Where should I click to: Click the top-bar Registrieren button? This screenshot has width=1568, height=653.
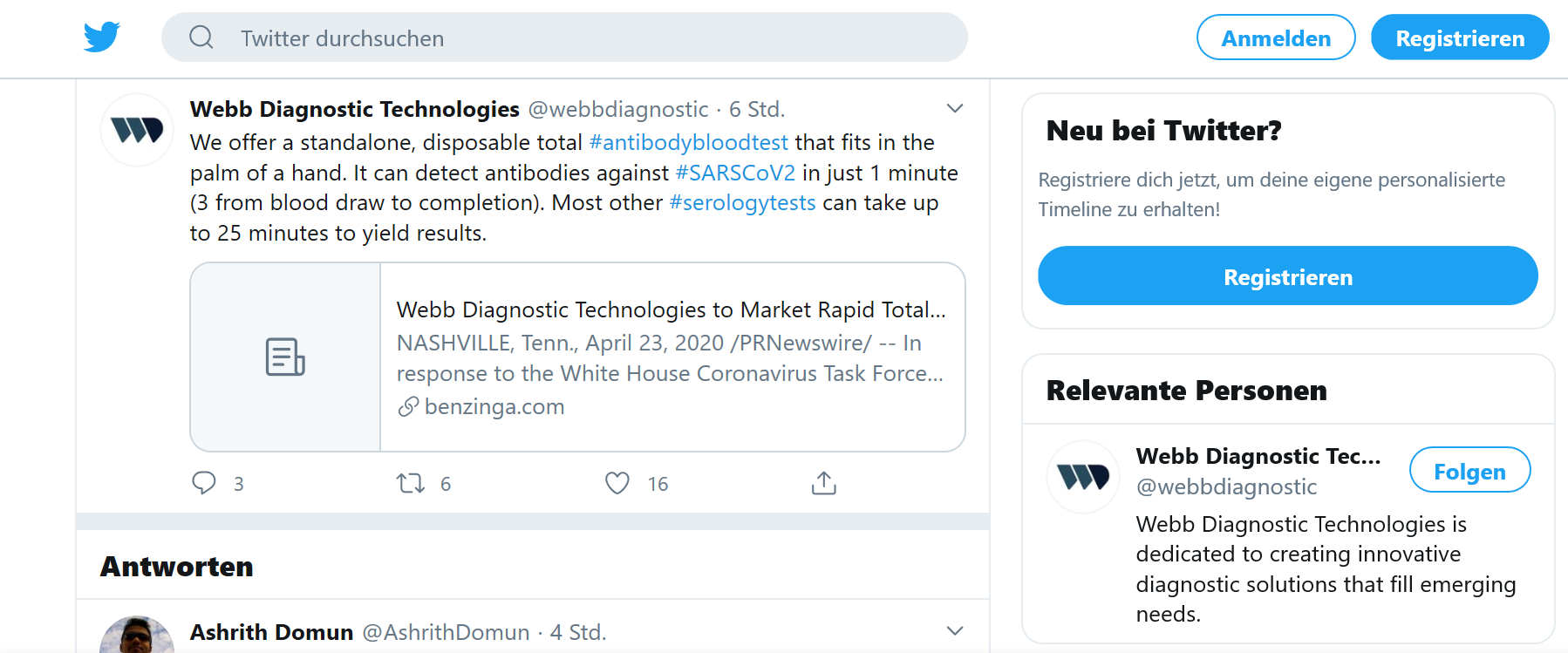(x=1460, y=37)
